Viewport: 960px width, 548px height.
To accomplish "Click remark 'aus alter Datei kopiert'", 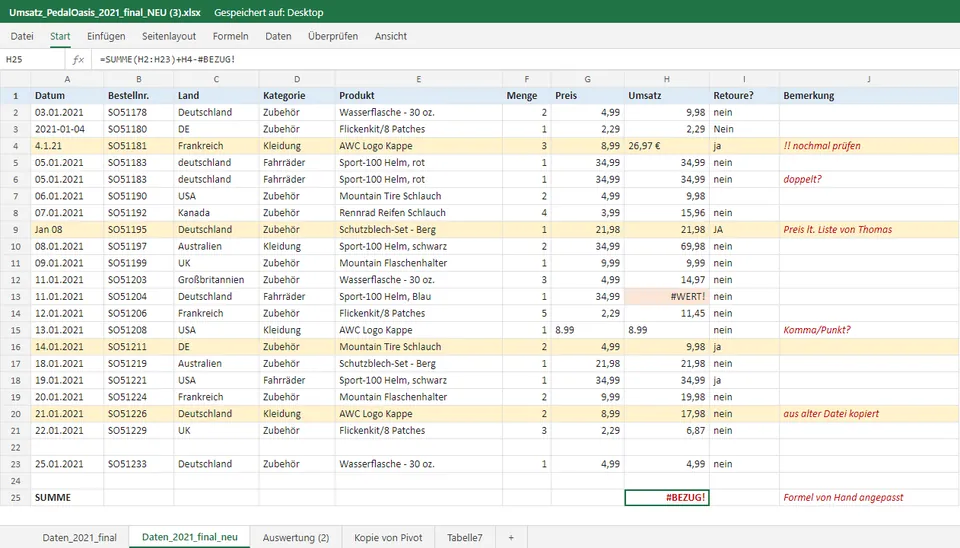I will (831, 414).
